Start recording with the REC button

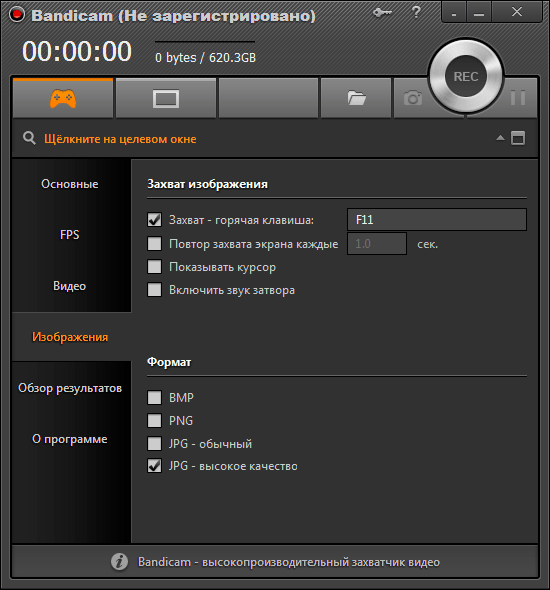(466, 76)
